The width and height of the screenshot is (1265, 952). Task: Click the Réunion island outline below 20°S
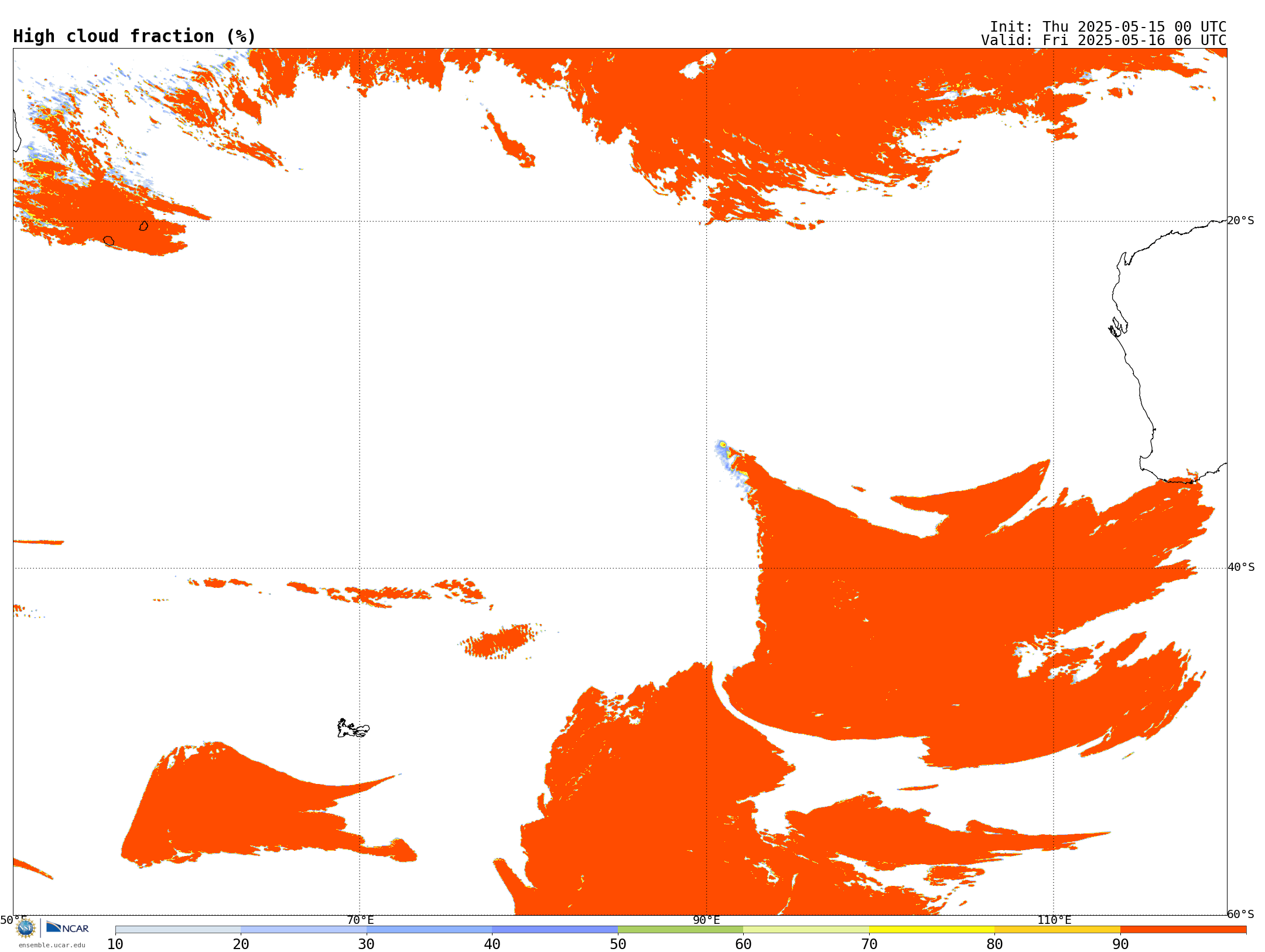(x=108, y=241)
